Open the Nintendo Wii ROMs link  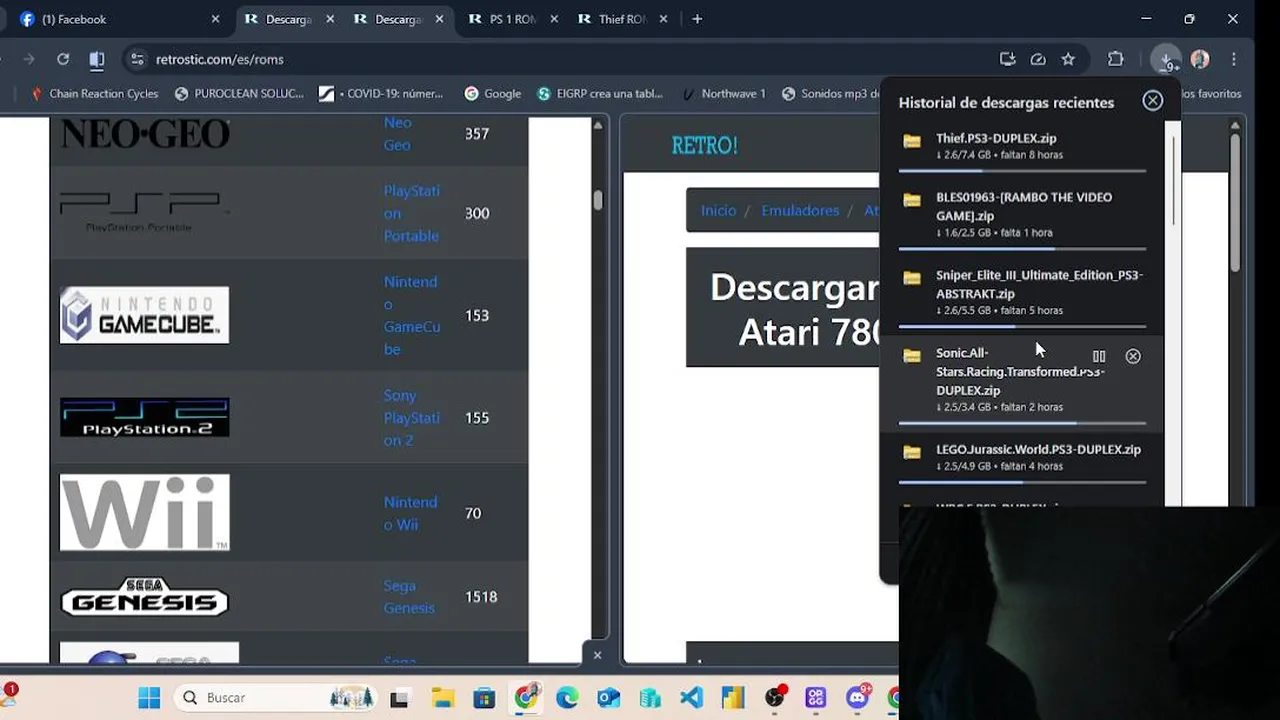pyautogui.click(x=410, y=513)
